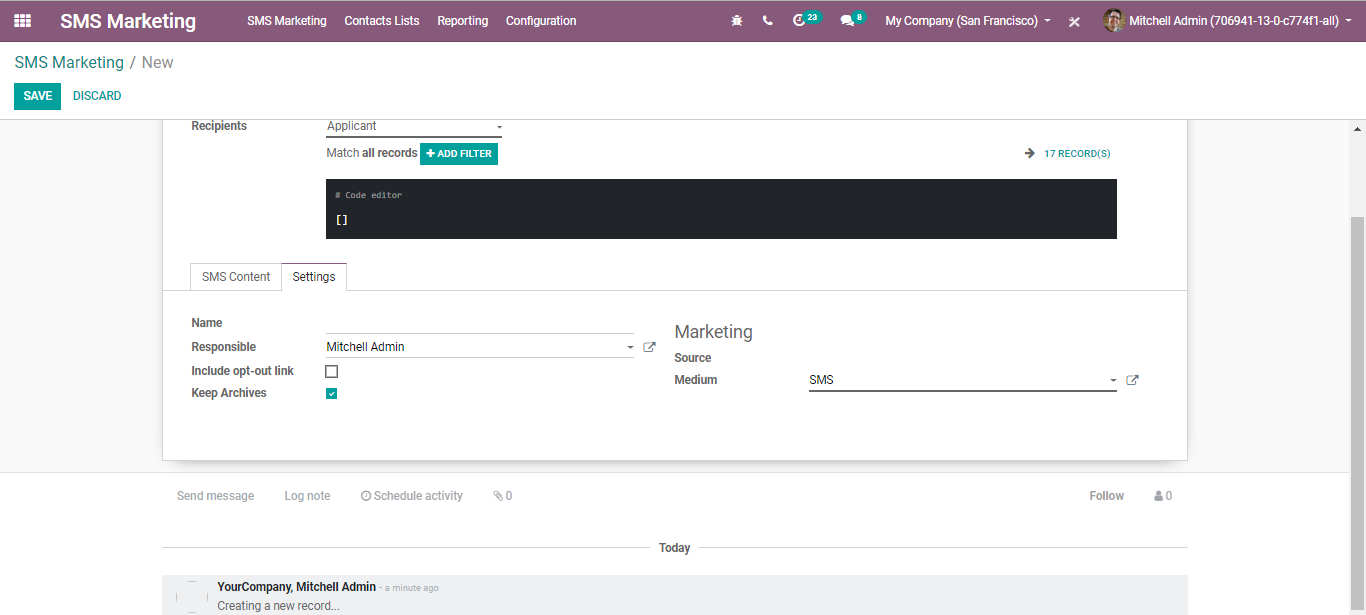Screen dimensions: 1366x615
Task: Enable the Include opt-out link checkbox
Action: tap(331, 371)
